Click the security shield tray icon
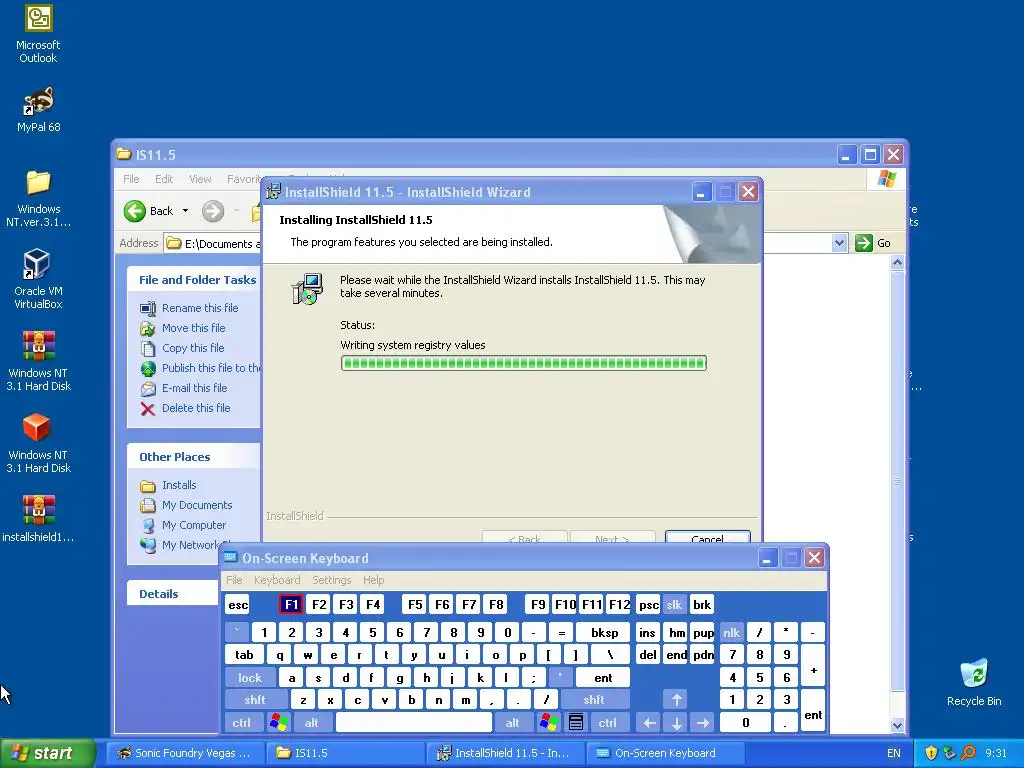The image size is (1024, 768). click(931, 753)
